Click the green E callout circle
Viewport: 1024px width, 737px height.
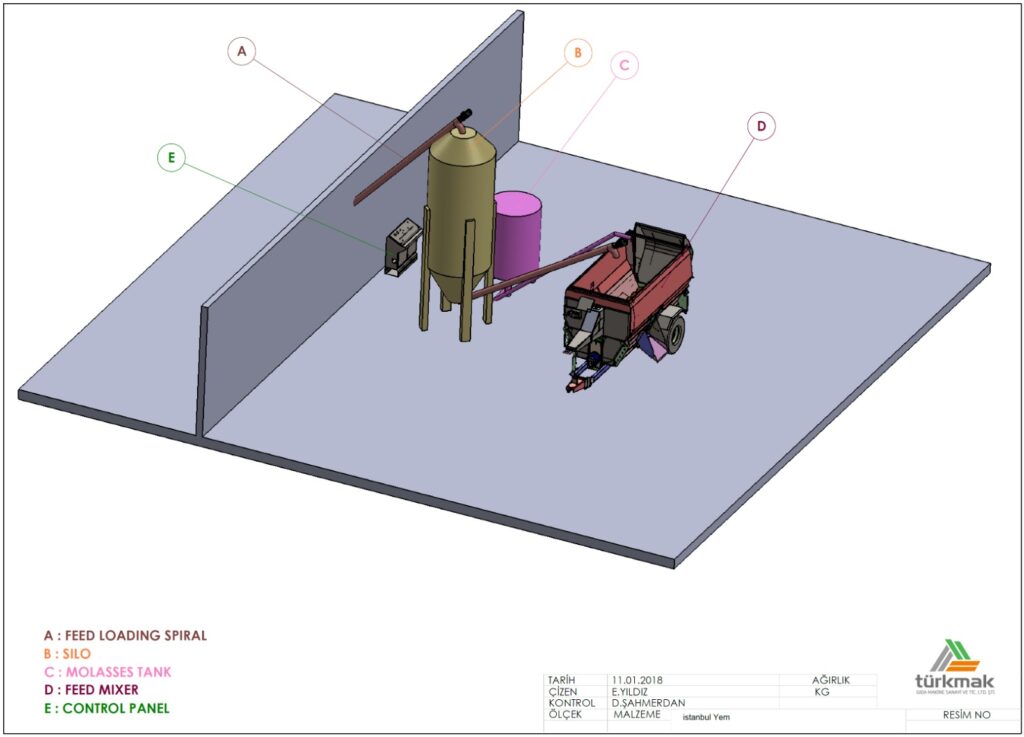(171, 157)
